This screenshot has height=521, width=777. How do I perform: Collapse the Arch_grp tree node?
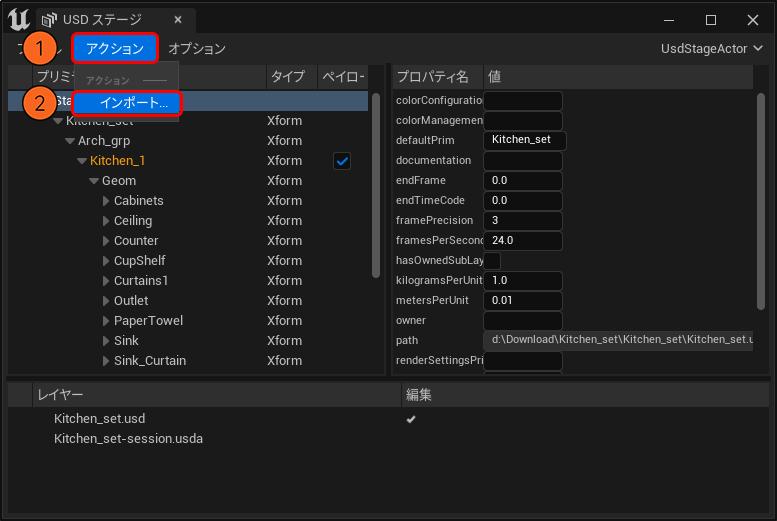pyautogui.click(x=70, y=141)
